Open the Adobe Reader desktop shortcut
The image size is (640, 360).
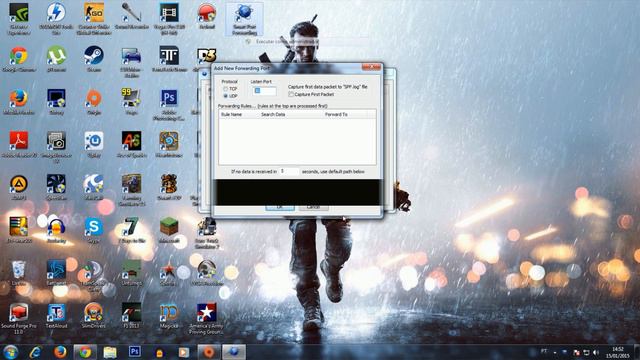point(19,144)
